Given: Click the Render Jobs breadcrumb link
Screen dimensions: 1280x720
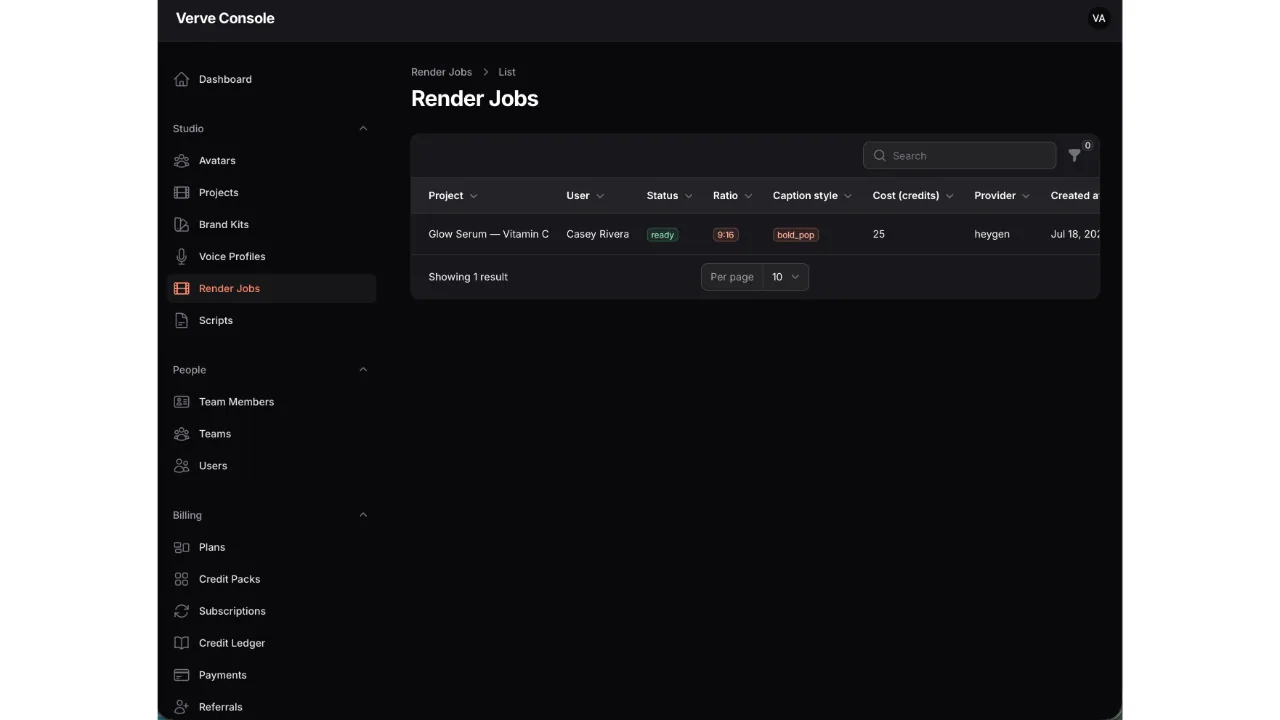Looking at the screenshot, I should click(441, 72).
